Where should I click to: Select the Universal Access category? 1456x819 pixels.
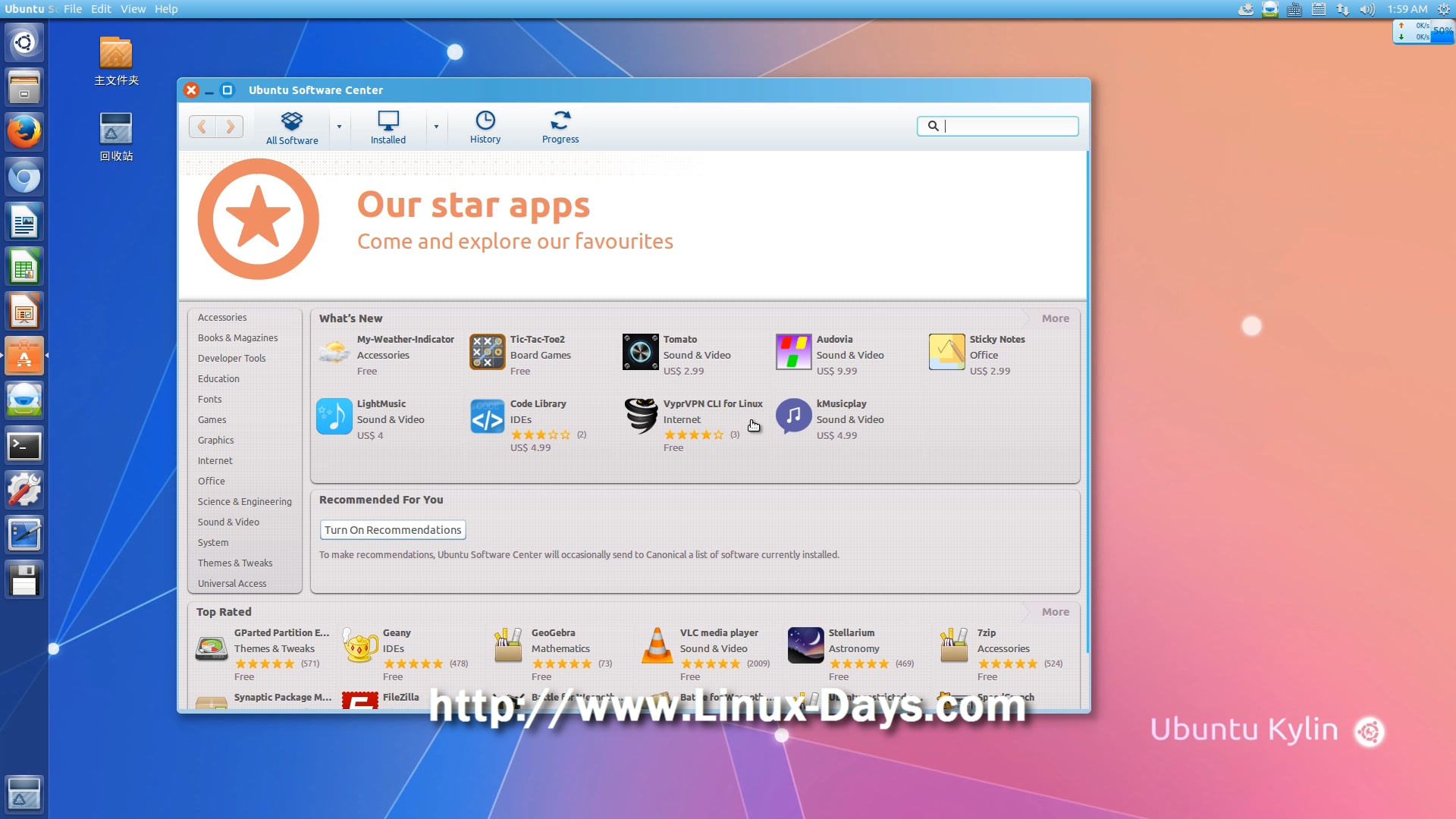pyautogui.click(x=232, y=583)
